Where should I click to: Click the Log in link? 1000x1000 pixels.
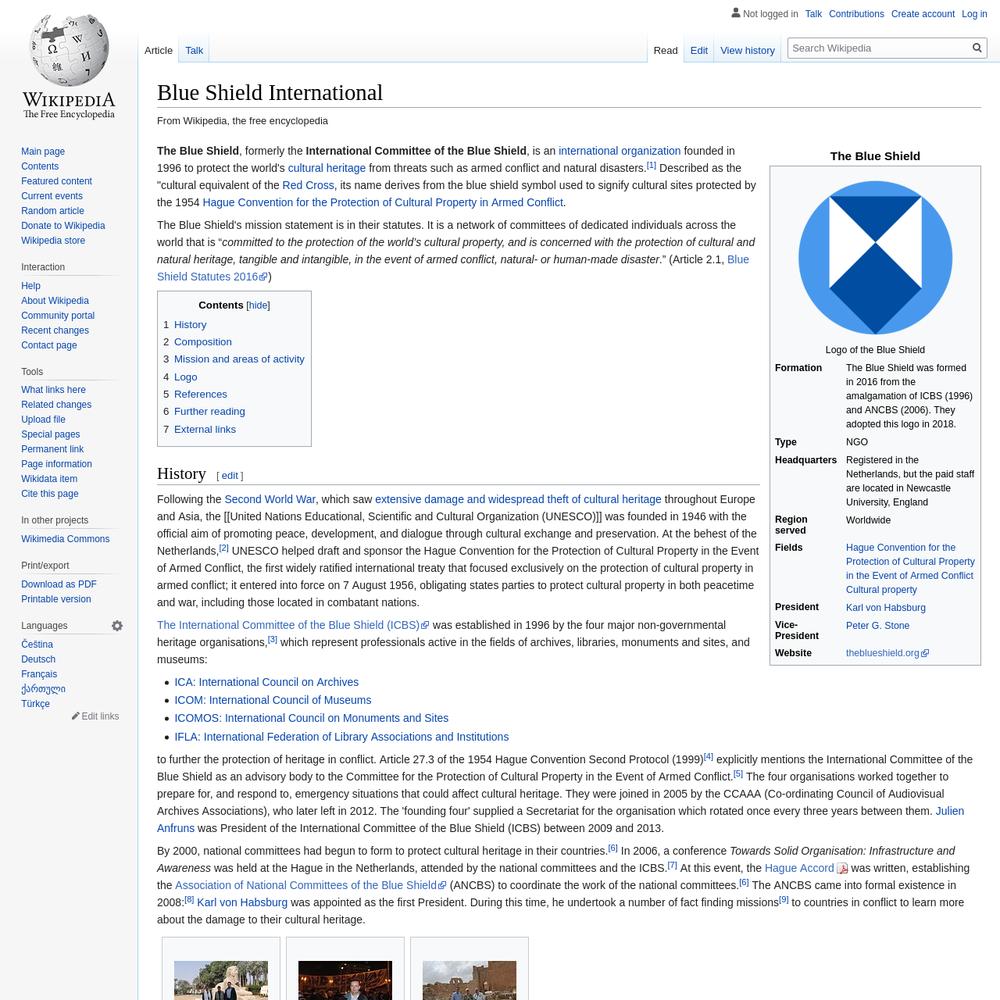point(974,14)
